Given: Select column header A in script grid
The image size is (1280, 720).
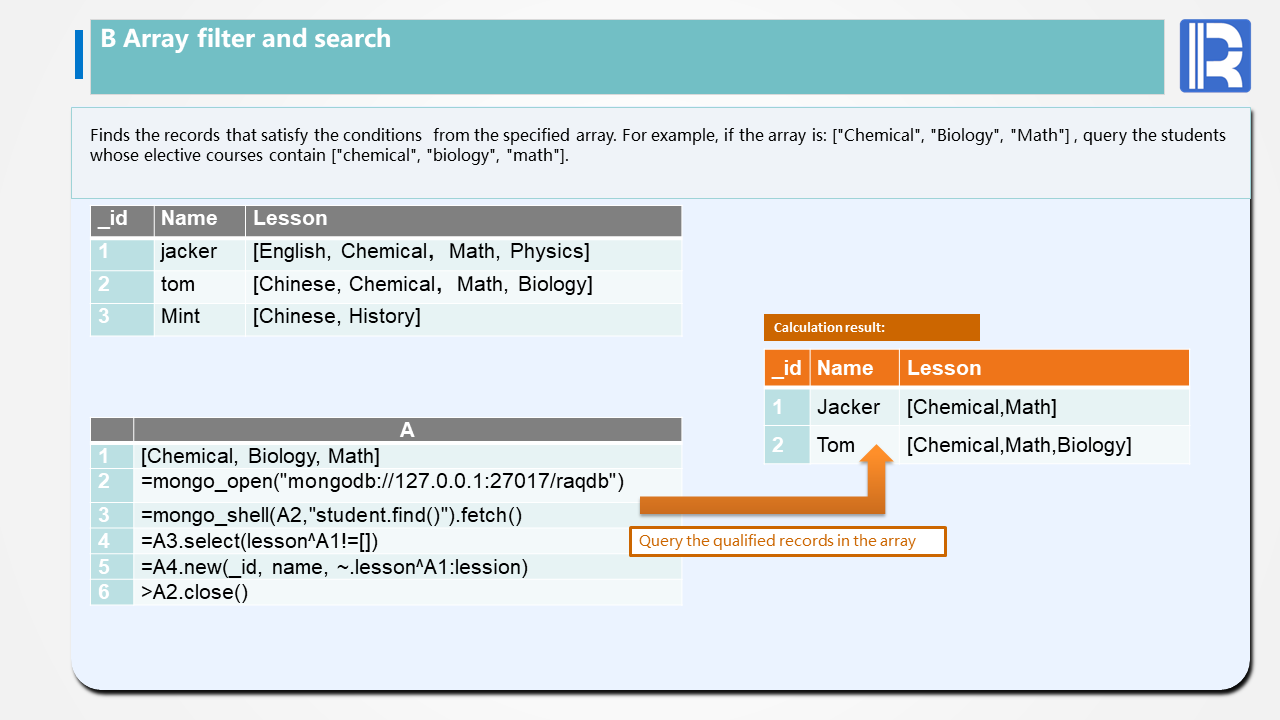Looking at the screenshot, I should pos(407,430).
